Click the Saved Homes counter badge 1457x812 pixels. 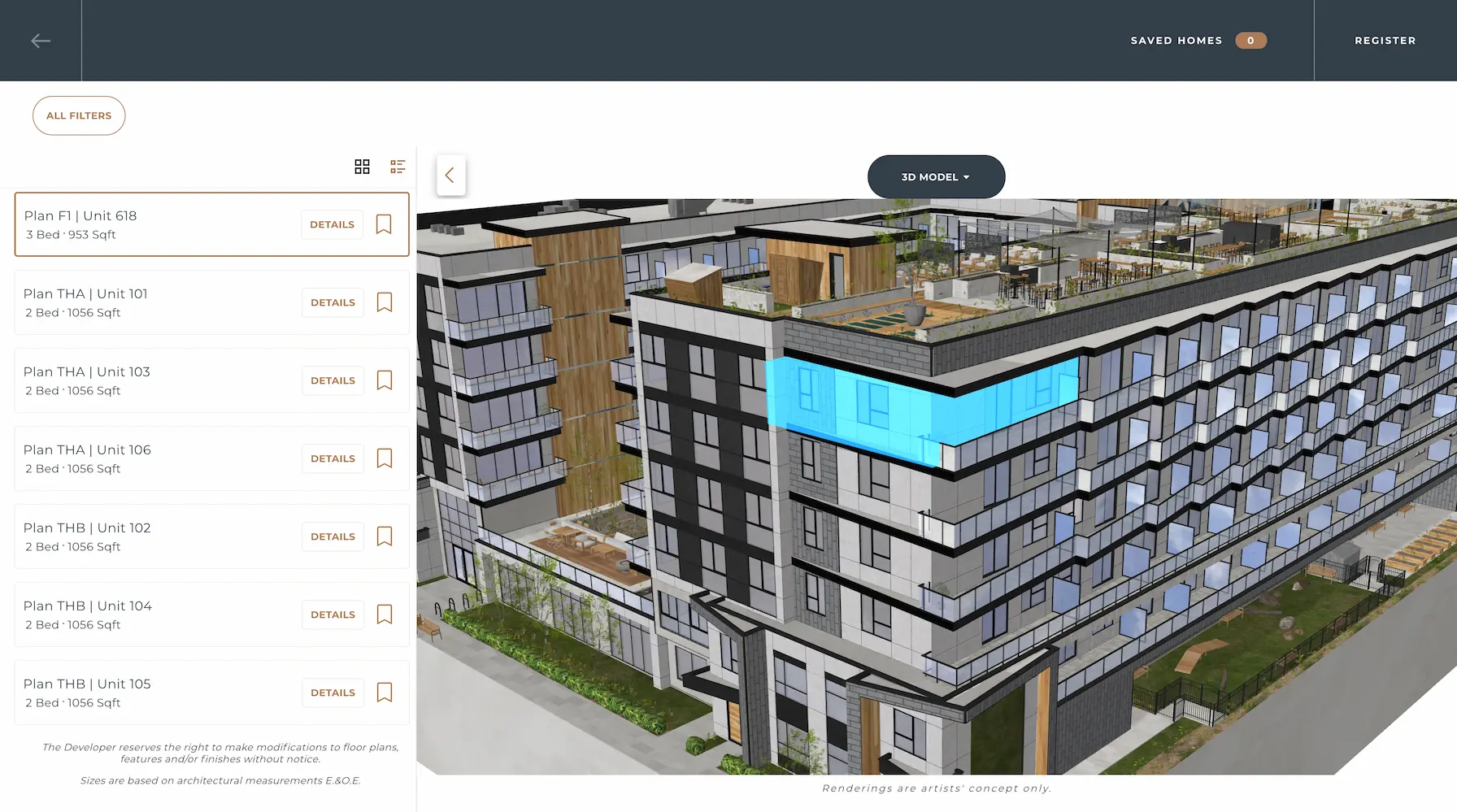click(x=1250, y=40)
